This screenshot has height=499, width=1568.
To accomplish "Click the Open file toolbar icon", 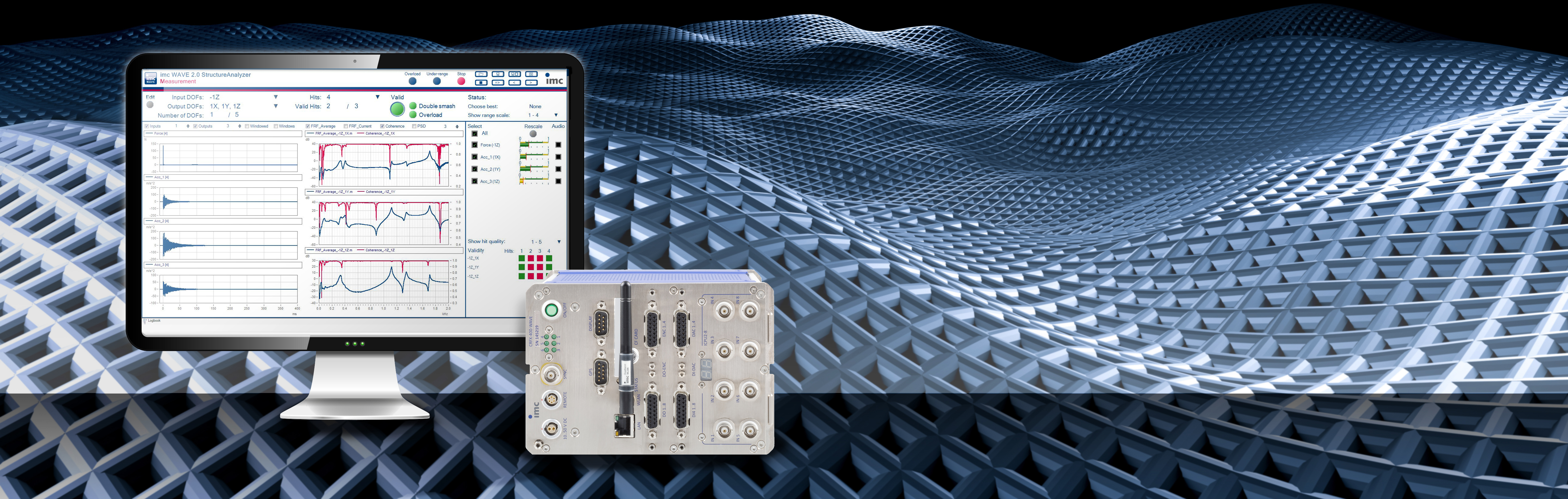I will [482, 74].
